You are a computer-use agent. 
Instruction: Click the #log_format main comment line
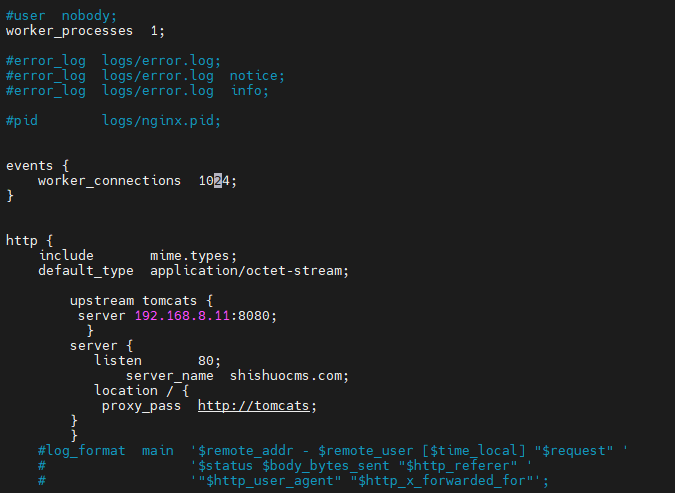332,451
